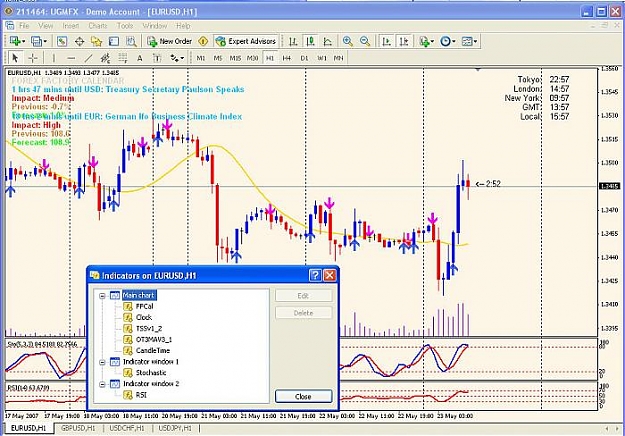625x436 pixels.
Task: Switch to GBPUSD,H1 chart tab
Action: (x=78, y=428)
